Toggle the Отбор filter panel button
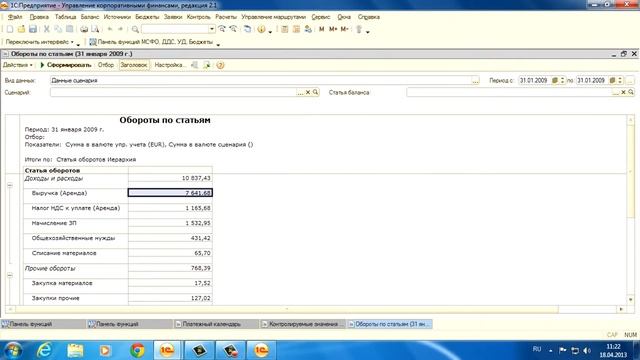The width and height of the screenshot is (640, 360). (x=106, y=65)
